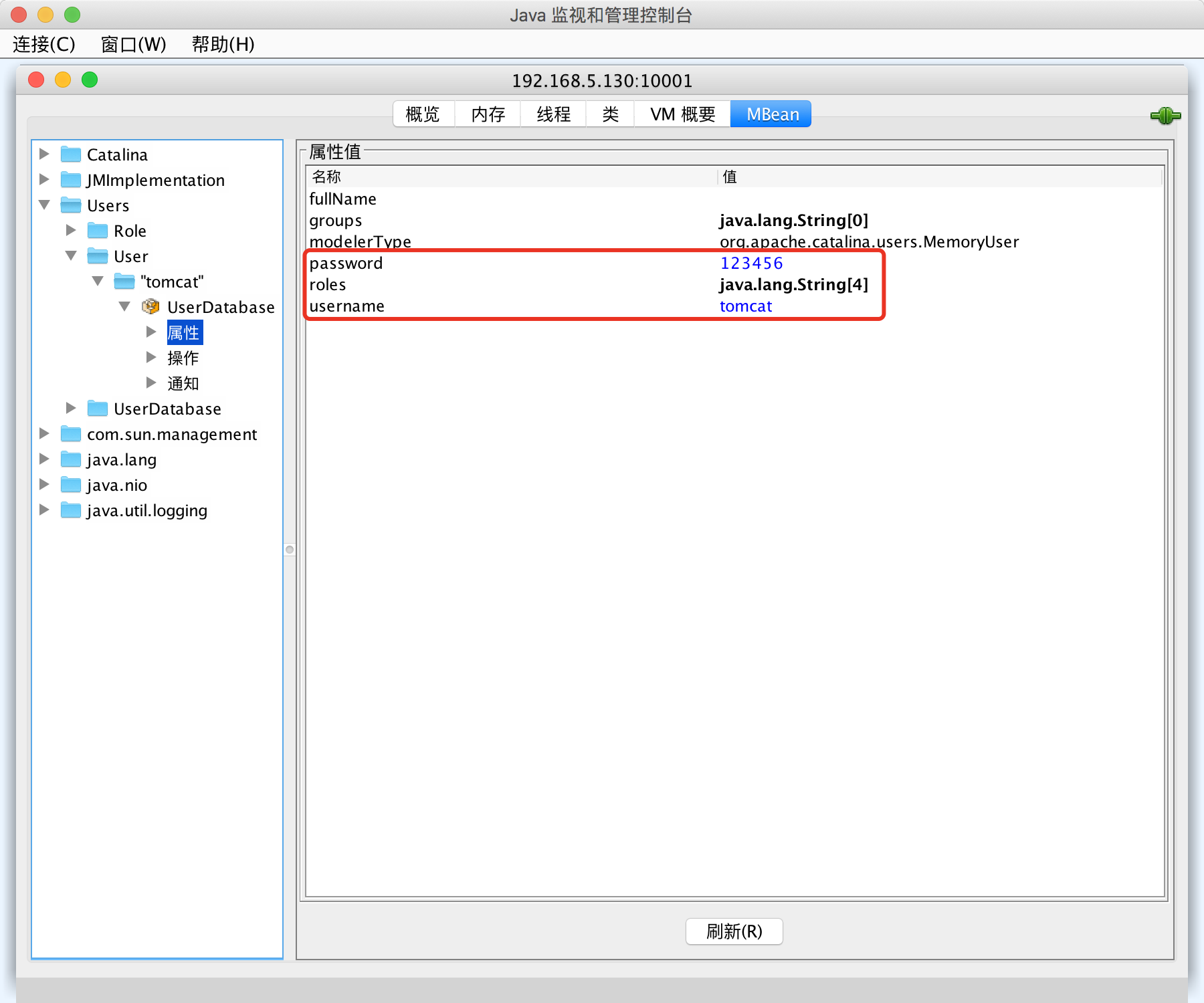Click the Catalina folder icon
1204x1003 pixels.
pyautogui.click(x=71, y=154)
